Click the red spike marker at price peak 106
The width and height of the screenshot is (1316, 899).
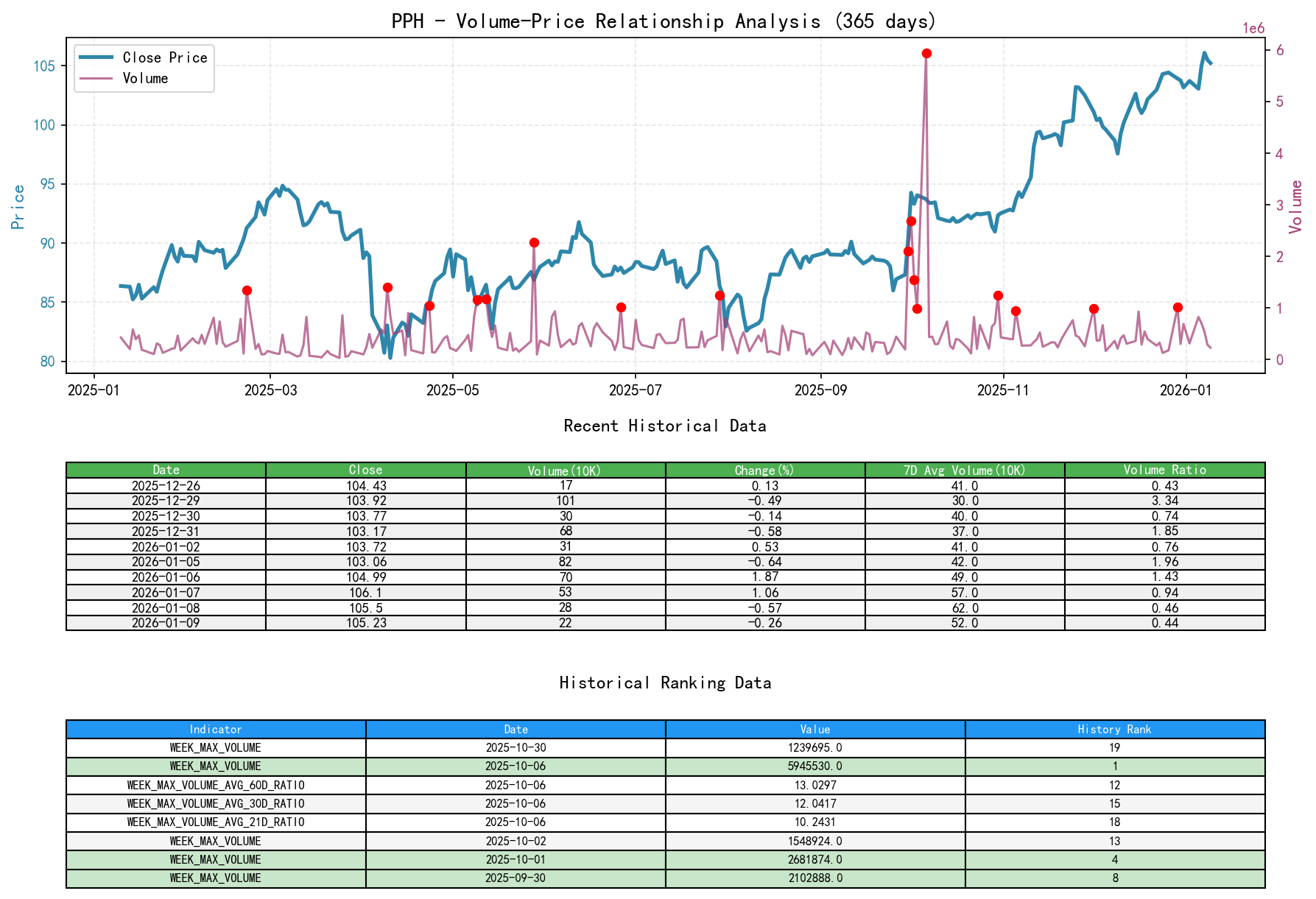926,52
